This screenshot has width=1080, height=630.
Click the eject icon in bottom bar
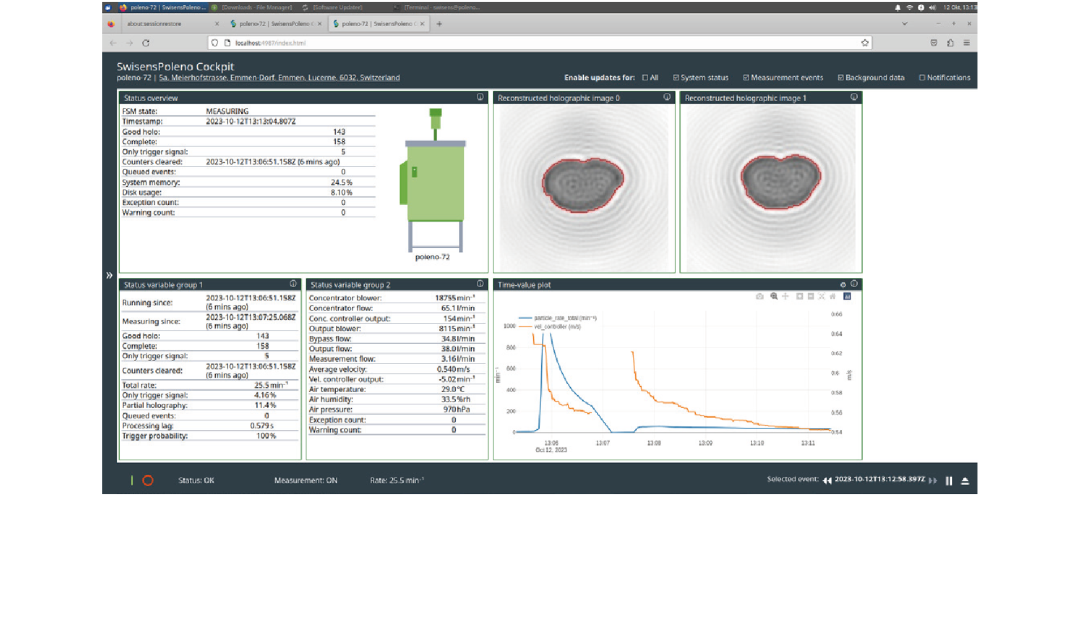coord(965,481)
